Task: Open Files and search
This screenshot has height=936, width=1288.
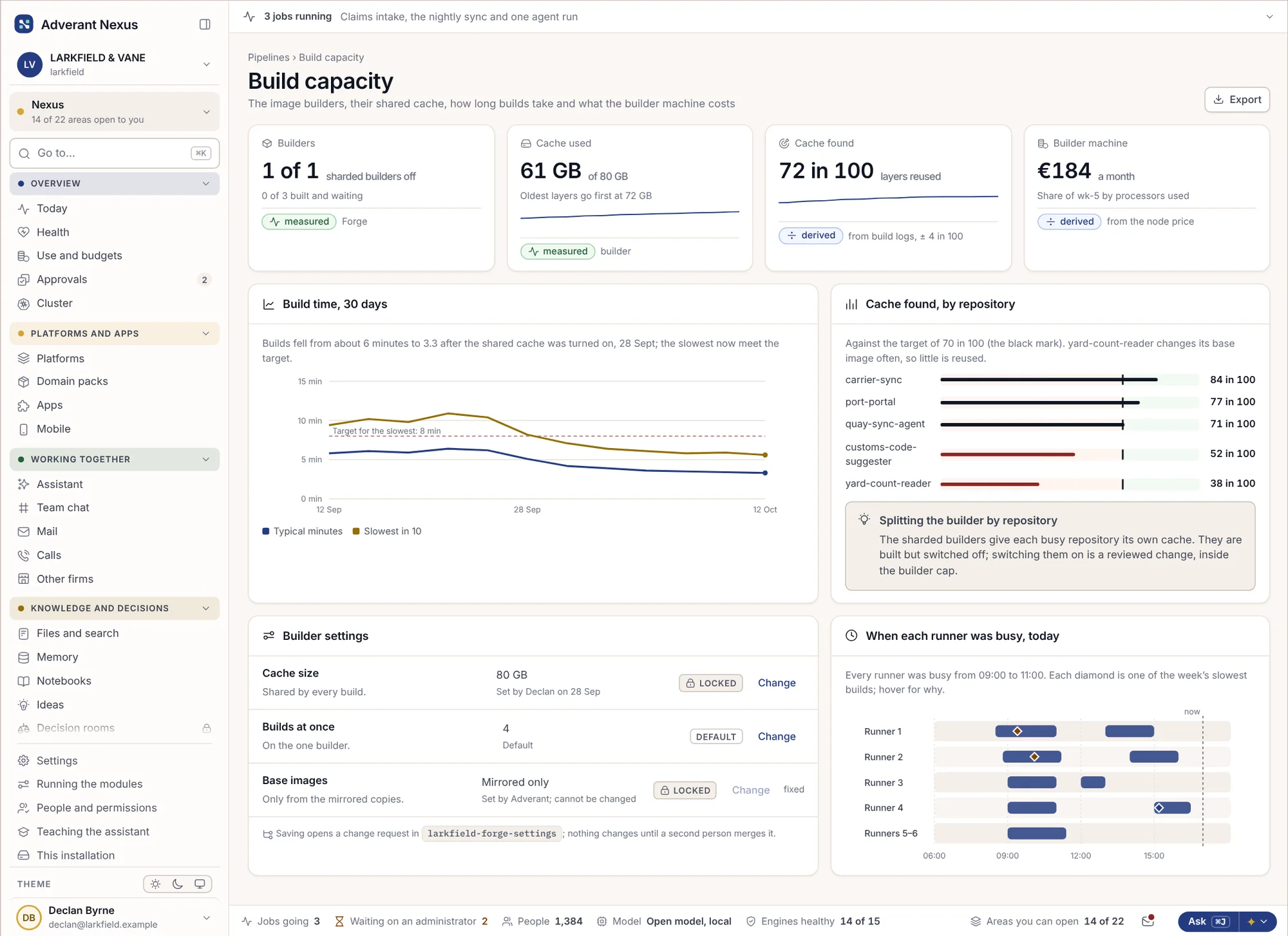Action: (x=115, y=633)
